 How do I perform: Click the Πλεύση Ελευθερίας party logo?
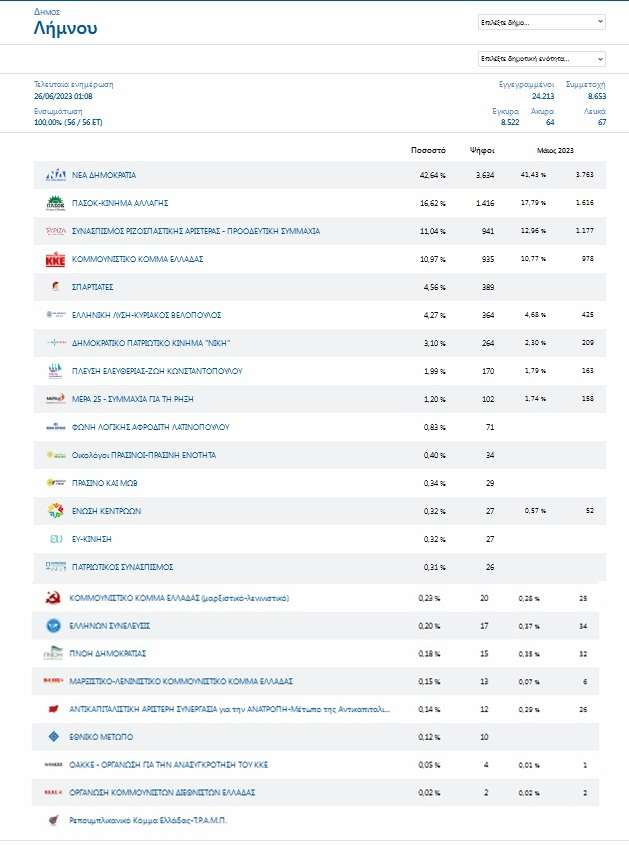coord(56,371)
